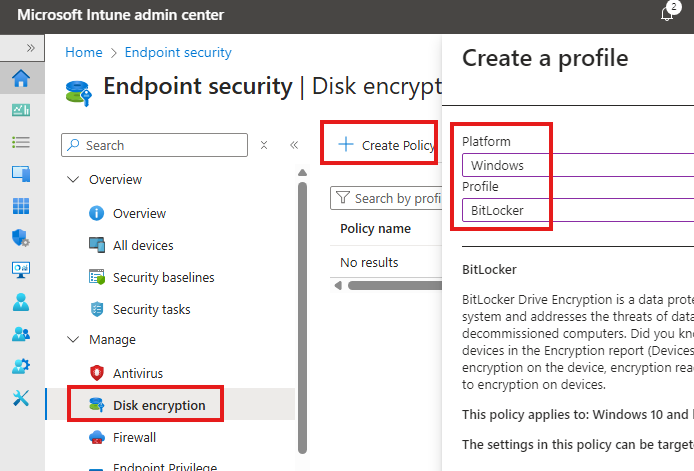Select Antivirus in the Manage menu

tap(138, 373)
